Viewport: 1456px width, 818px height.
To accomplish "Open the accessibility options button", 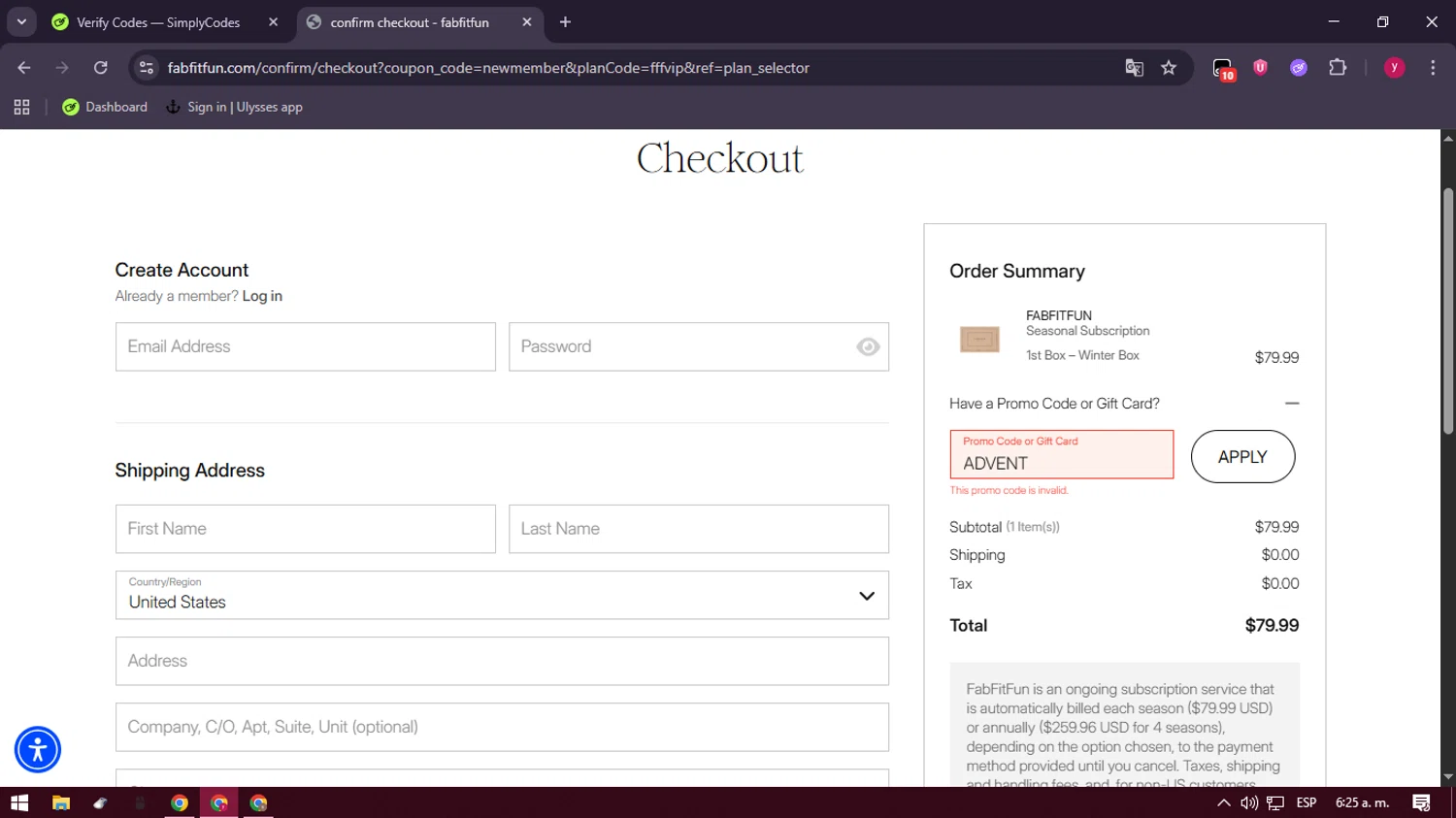I will tap(38, 749).
